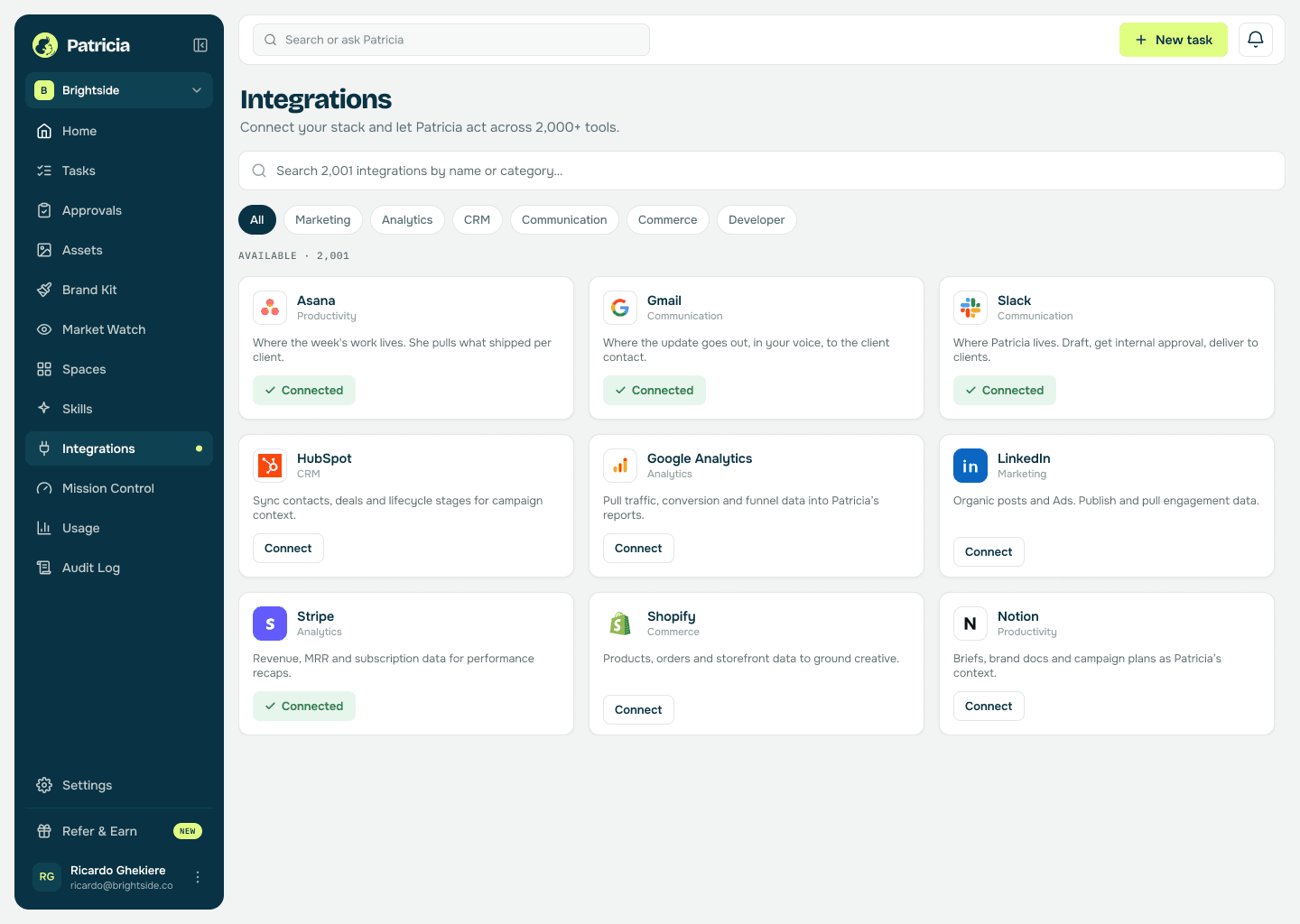Screen dimensions: 1300x924
Task: Click the Home sidebar icon
Action: 44,131
